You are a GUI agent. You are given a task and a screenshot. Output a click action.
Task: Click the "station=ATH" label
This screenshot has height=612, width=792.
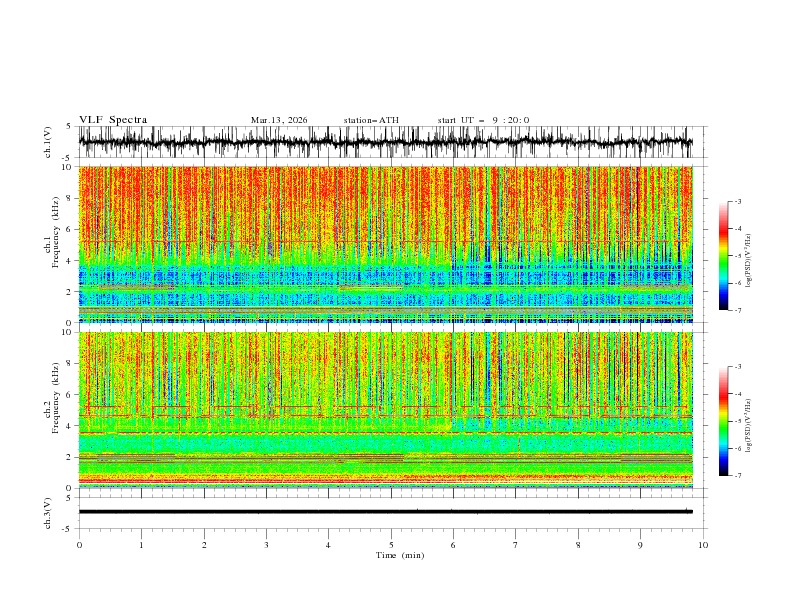tap(371, 120)
